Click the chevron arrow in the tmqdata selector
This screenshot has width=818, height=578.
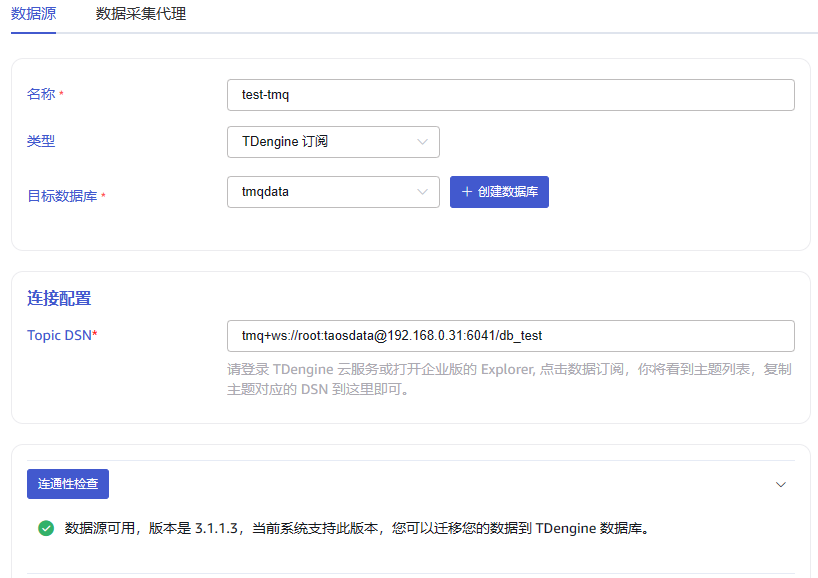422,192
